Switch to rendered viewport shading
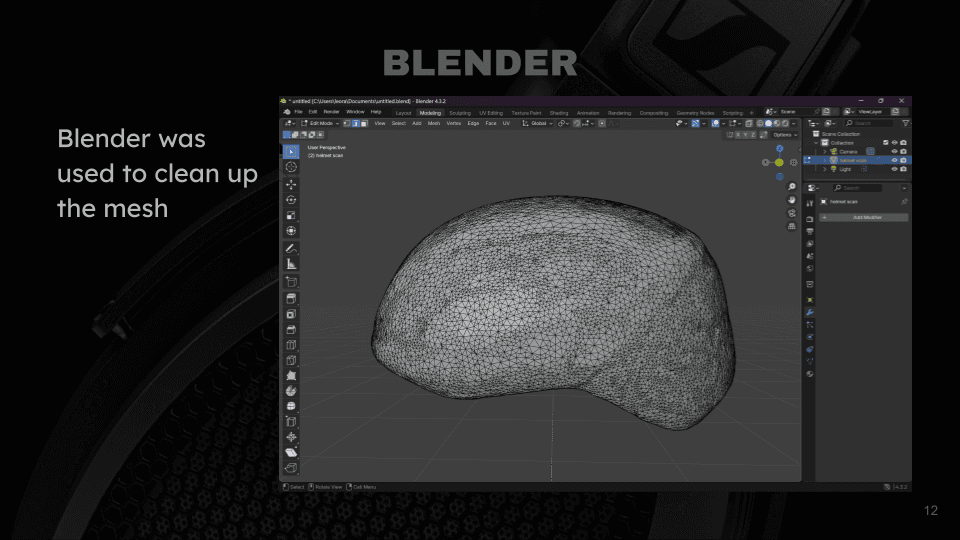Screen dimensions: 960x540 [x=786, y=123]
